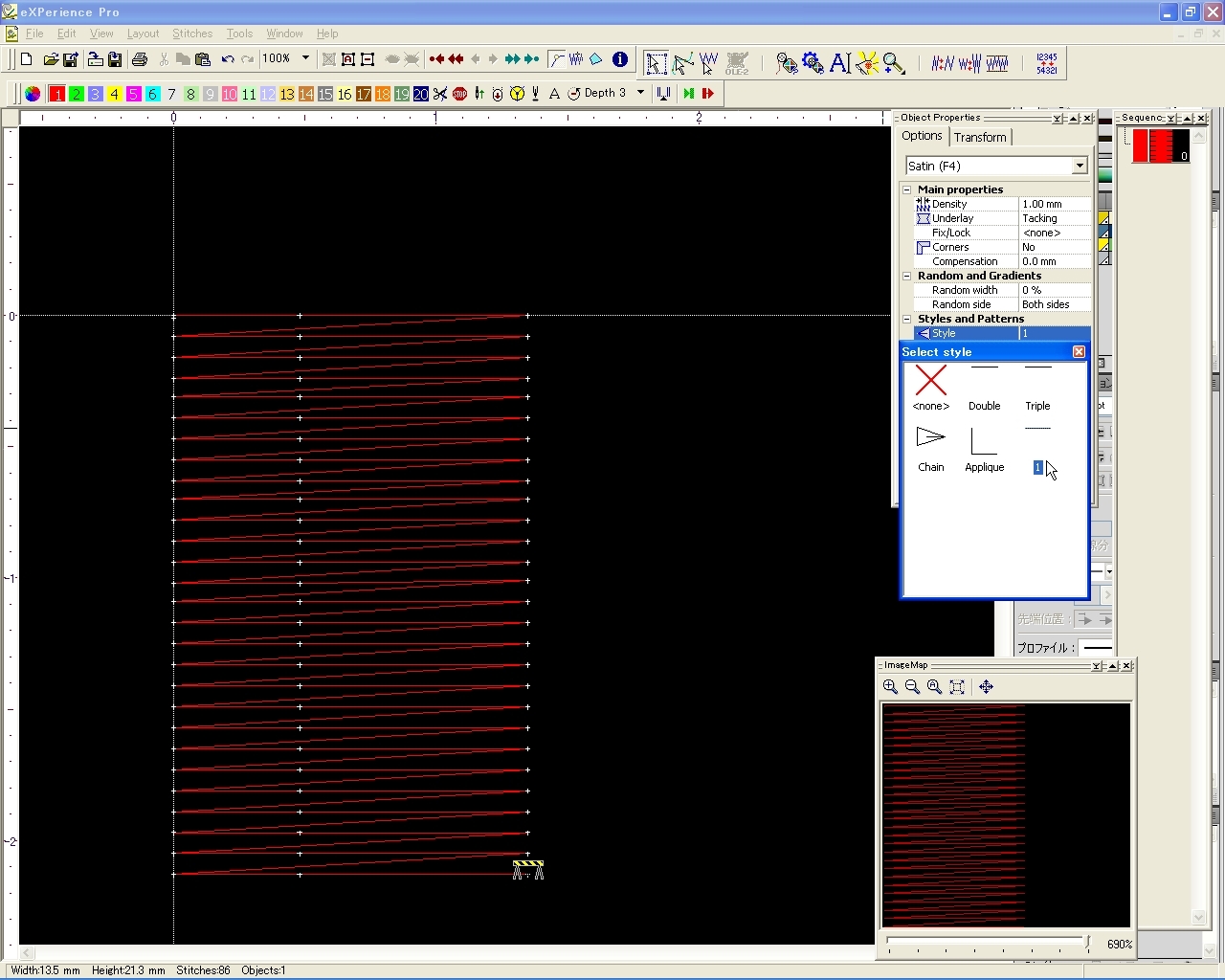
Task: Close the ImageMap panel
Action: click(1127, 665)
